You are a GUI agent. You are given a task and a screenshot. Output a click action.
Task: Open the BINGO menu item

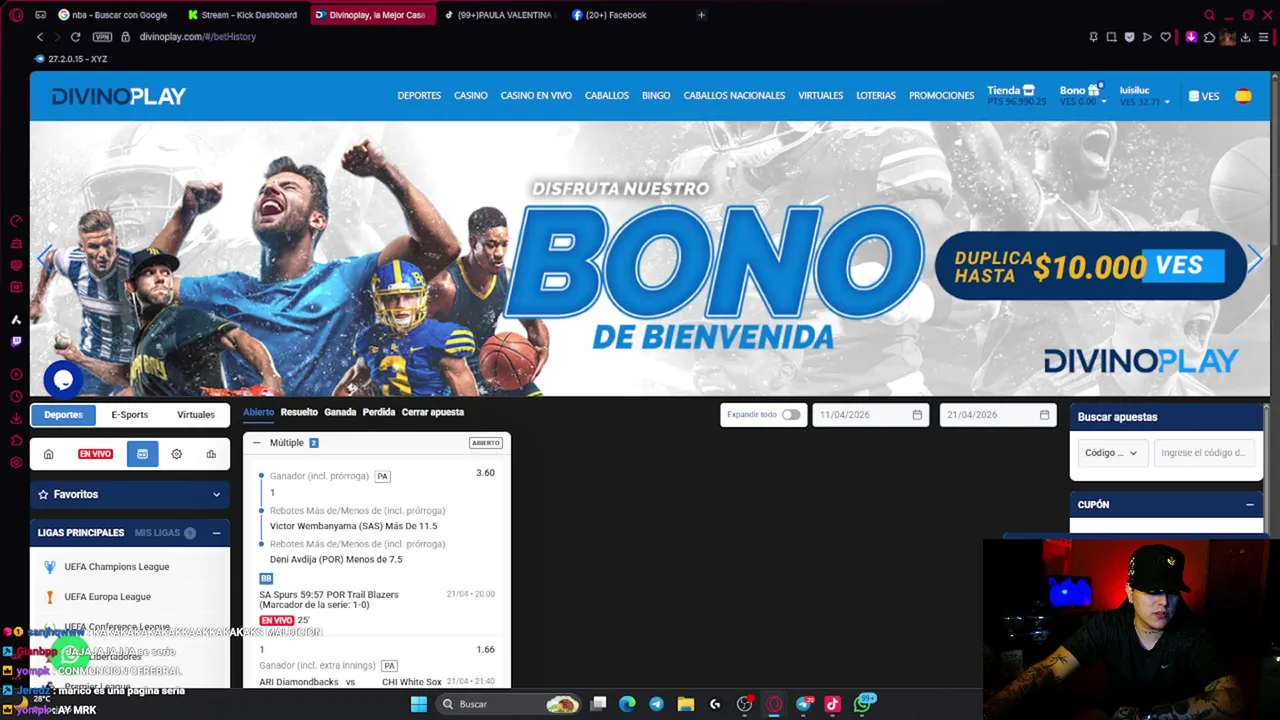pos(656,96)
